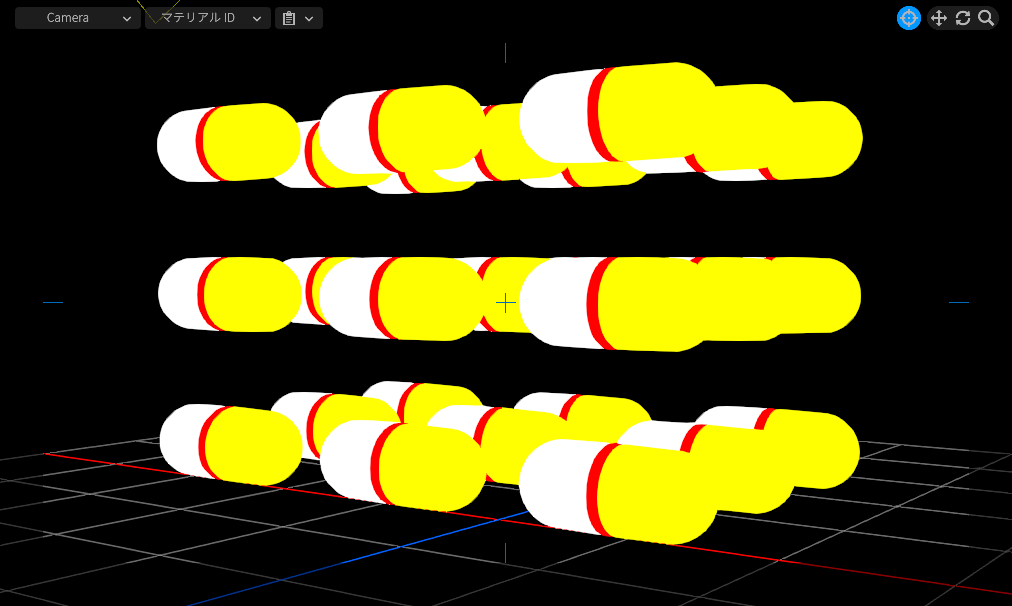The image size is (1012, 606).
Task: Click the blue marker on the right viewport edge
Action: (959, 302)
